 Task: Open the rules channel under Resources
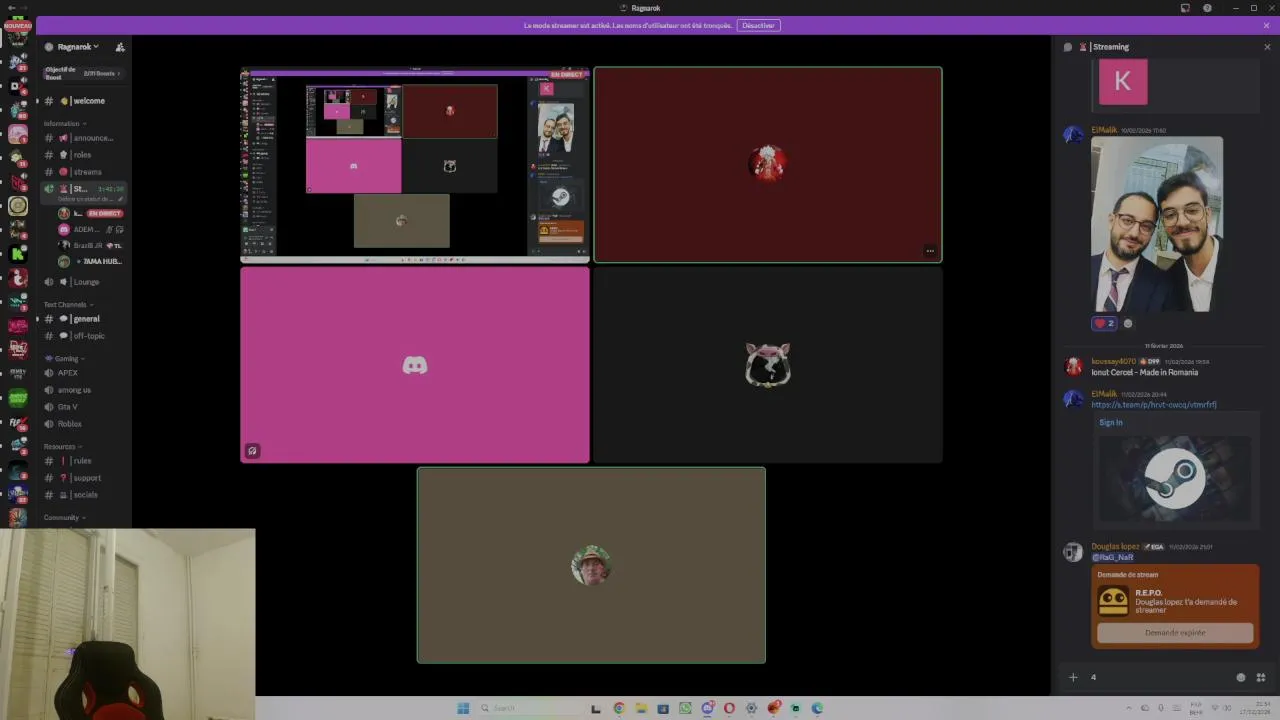[84, 461]
